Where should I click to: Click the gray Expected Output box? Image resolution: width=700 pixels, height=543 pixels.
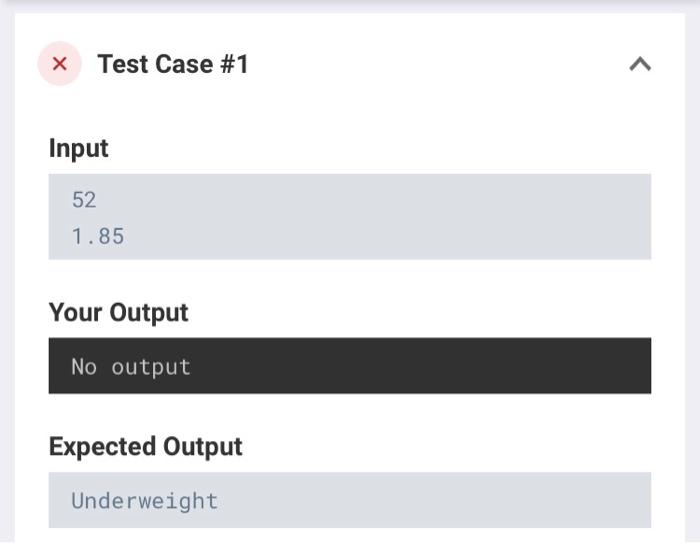coord(350,500)
